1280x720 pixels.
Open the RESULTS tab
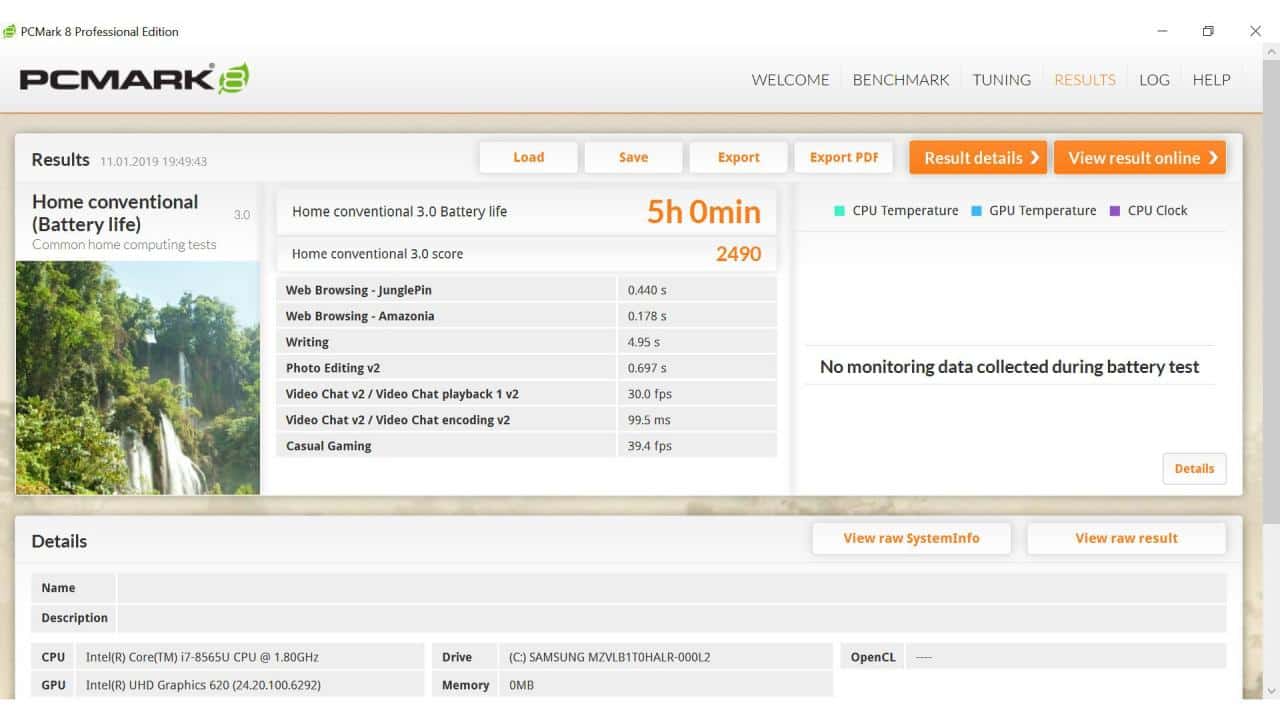(x=1084, y=79)
